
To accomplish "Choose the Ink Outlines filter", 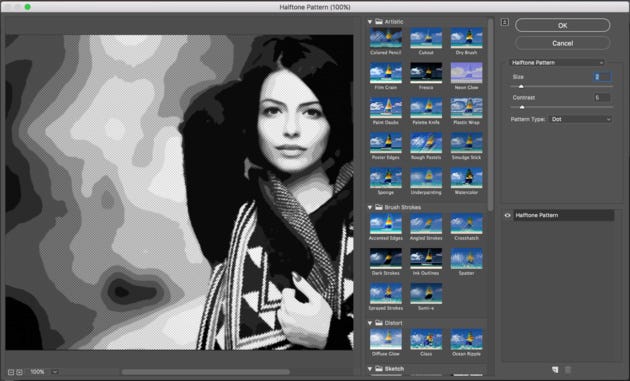I will coord(426,258).
